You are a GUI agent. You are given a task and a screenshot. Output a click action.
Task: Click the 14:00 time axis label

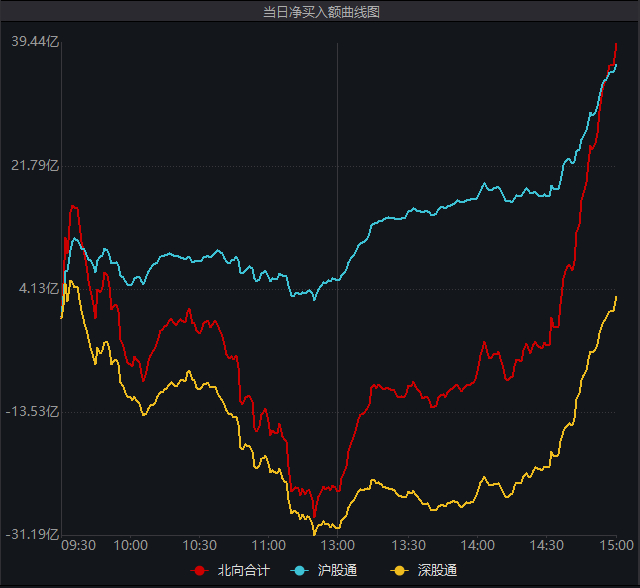[478, 545]
